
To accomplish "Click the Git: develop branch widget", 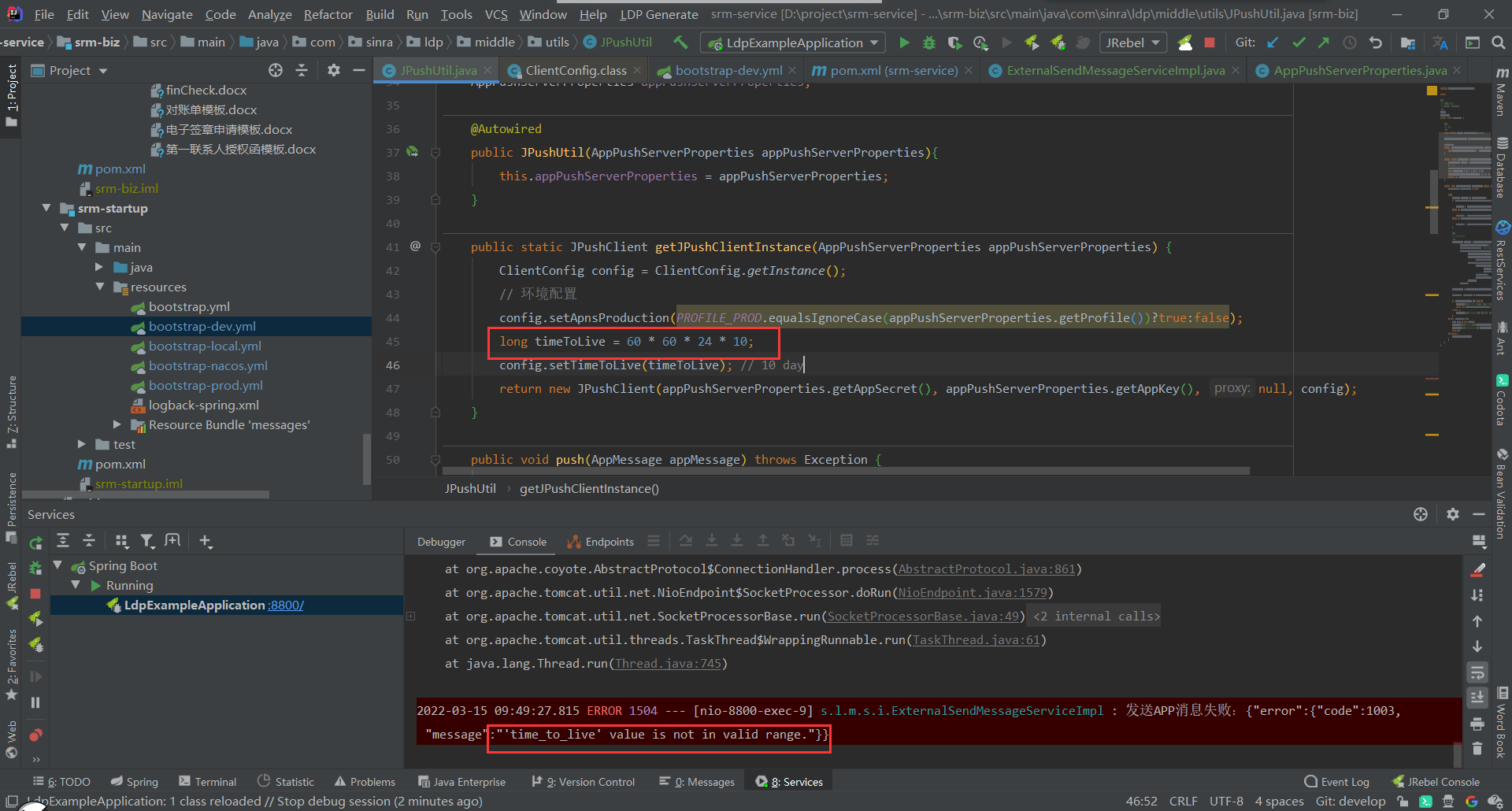I will click(1351, 801).
